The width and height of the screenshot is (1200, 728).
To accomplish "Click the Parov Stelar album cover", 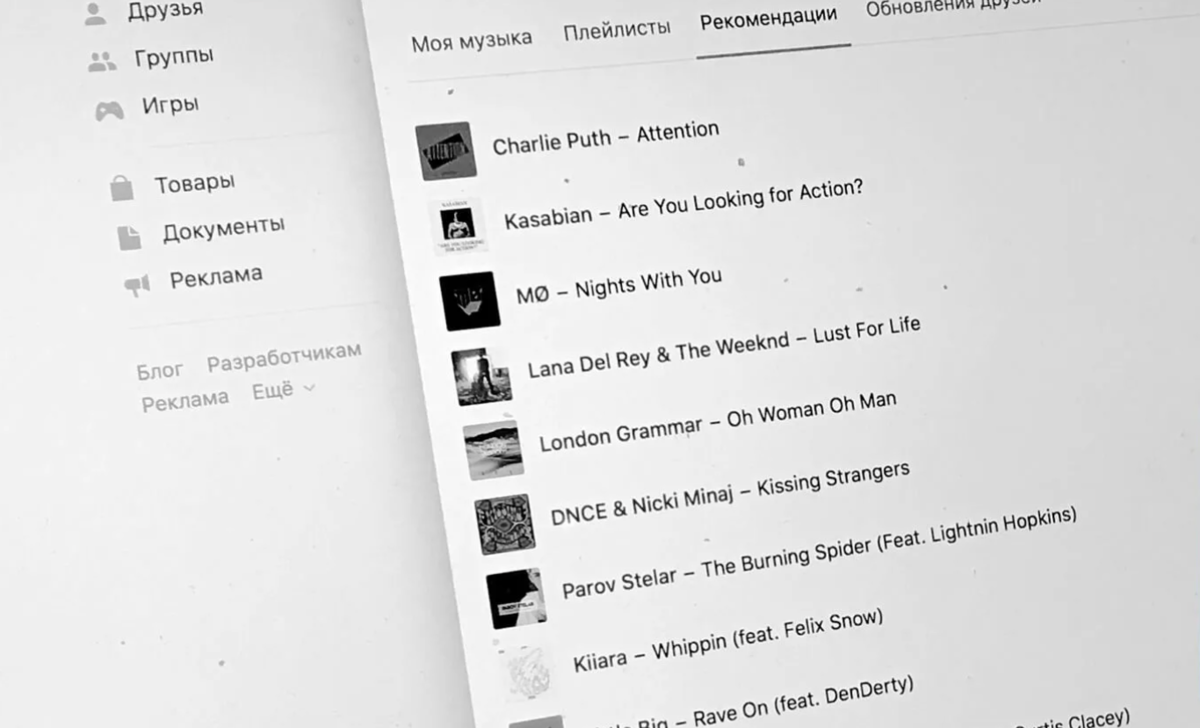I will tap(516, 598).
